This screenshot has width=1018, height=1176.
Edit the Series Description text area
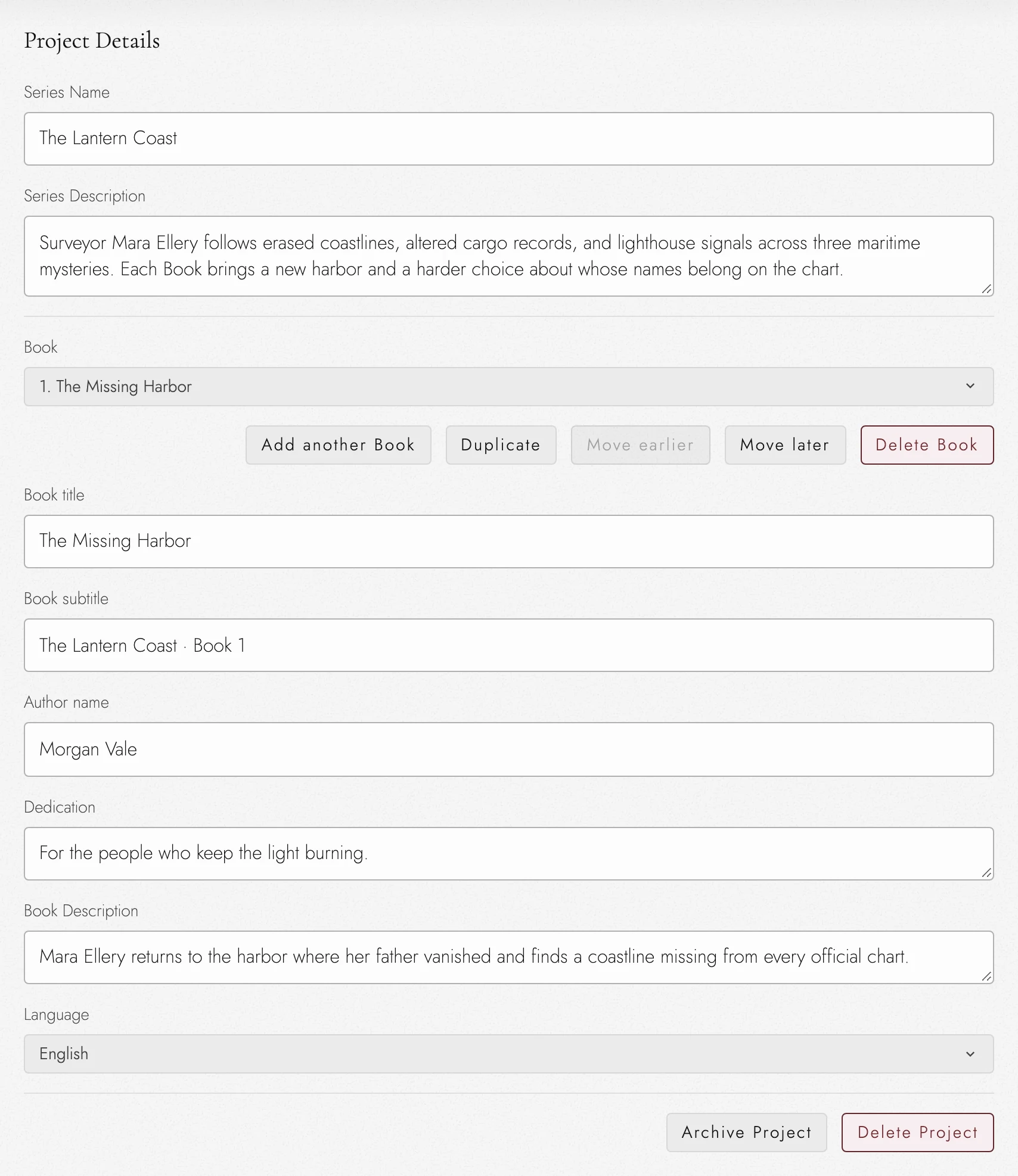tap(508, 256)
